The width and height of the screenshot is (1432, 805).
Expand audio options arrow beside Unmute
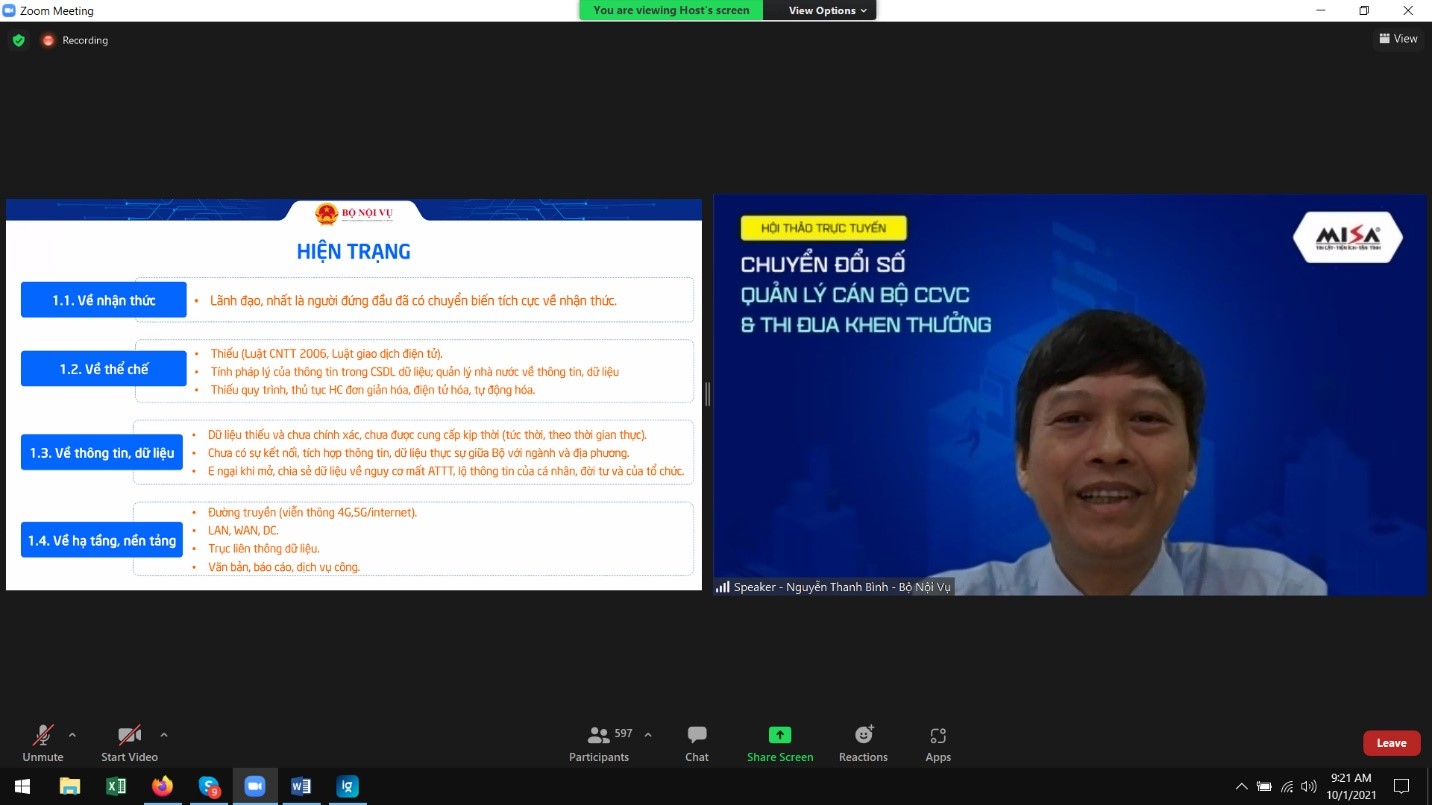(72, 735)
